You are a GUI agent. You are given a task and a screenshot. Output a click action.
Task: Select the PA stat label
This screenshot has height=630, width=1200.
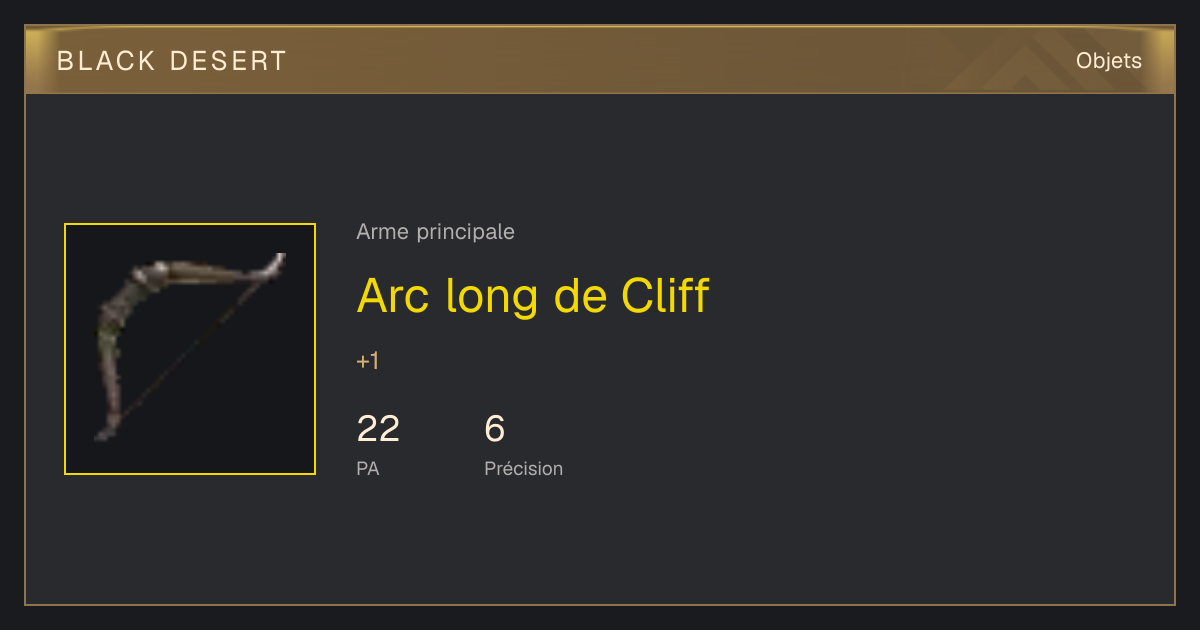click(x=368, y=468)
